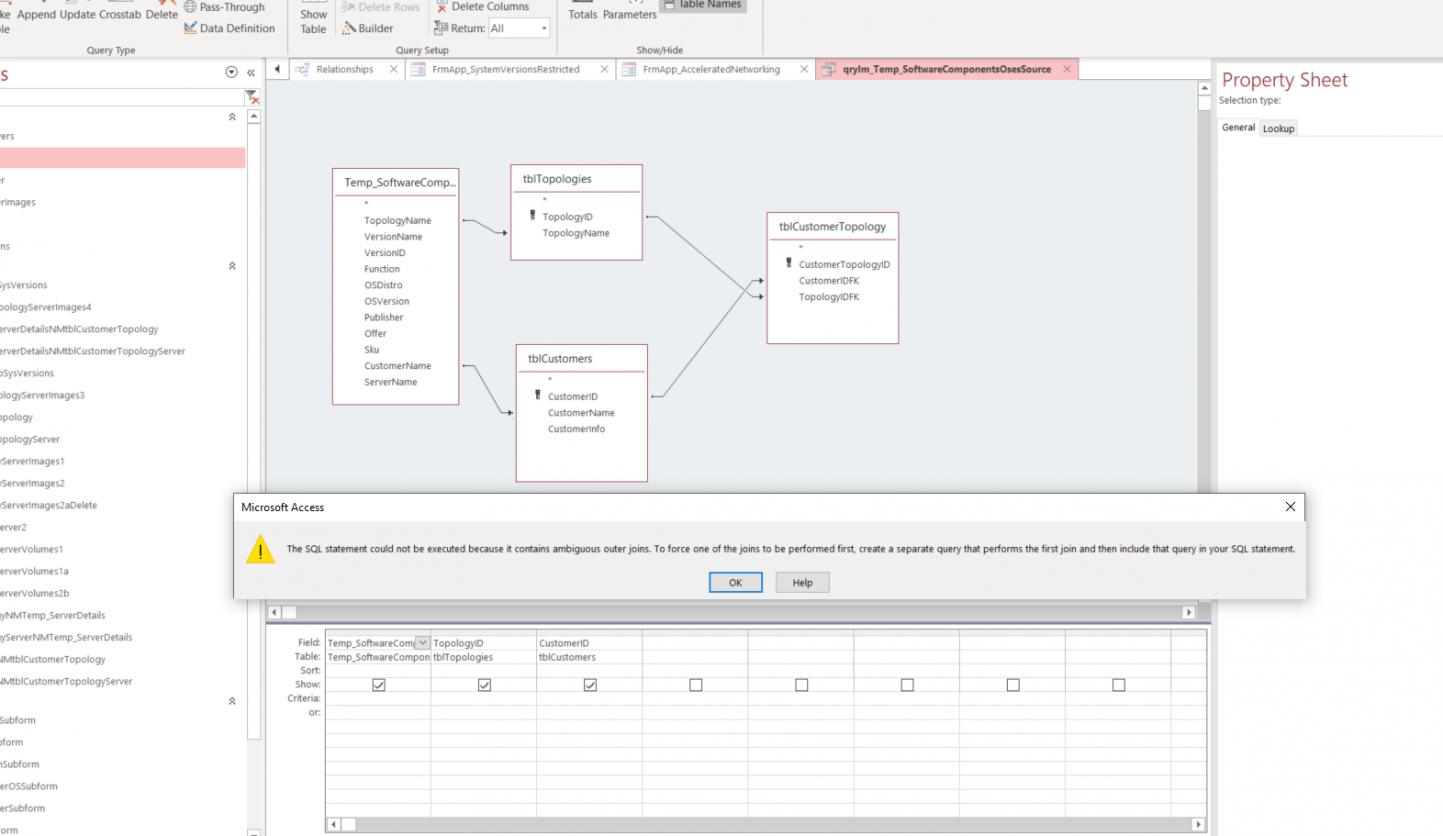Image resolution: width=1443 pixels, height=836 pixels.
Task: Open the Field dropdown for Temp_SoftwareComp column
Action: pyautogui.click(x=422, y=642)
